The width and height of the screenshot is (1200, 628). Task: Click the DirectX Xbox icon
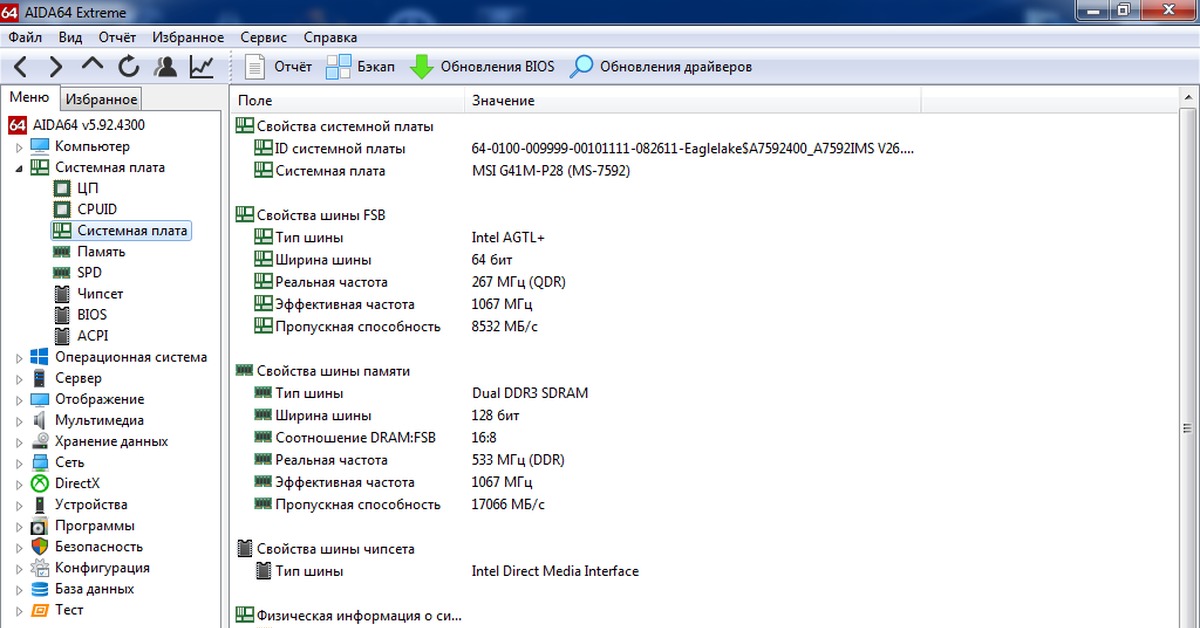pos(39,483)
